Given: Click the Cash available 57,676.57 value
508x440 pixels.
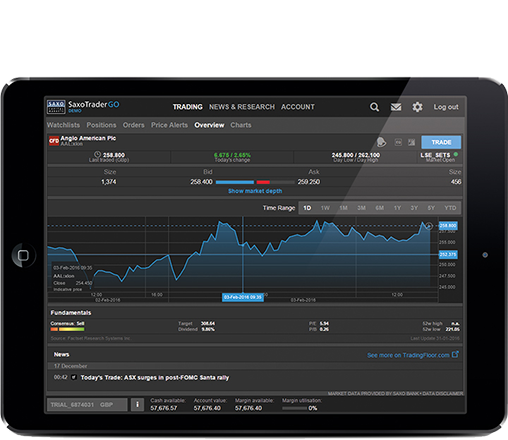Looking at the screenshot, I should [163, 408].
